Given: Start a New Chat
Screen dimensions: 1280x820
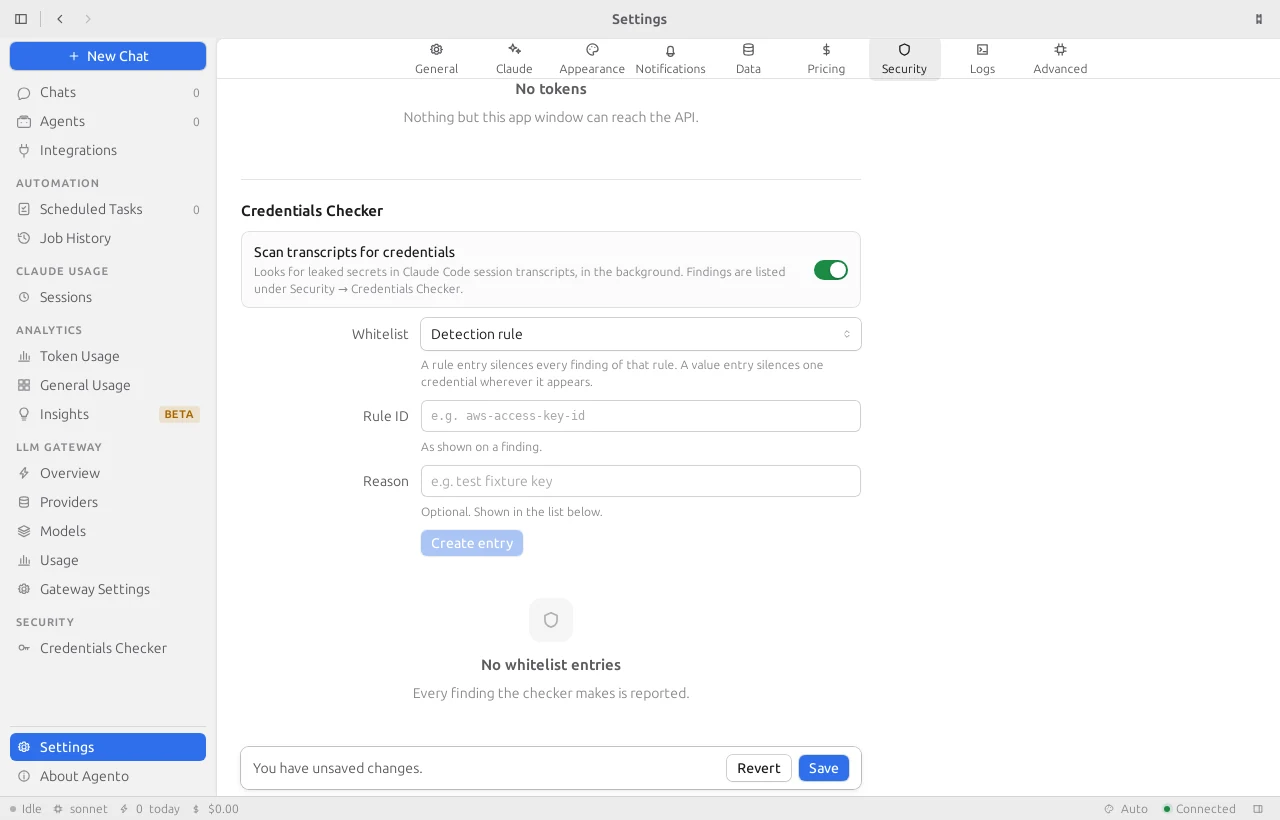Looking at the screenshot, I should click(108, 56).
